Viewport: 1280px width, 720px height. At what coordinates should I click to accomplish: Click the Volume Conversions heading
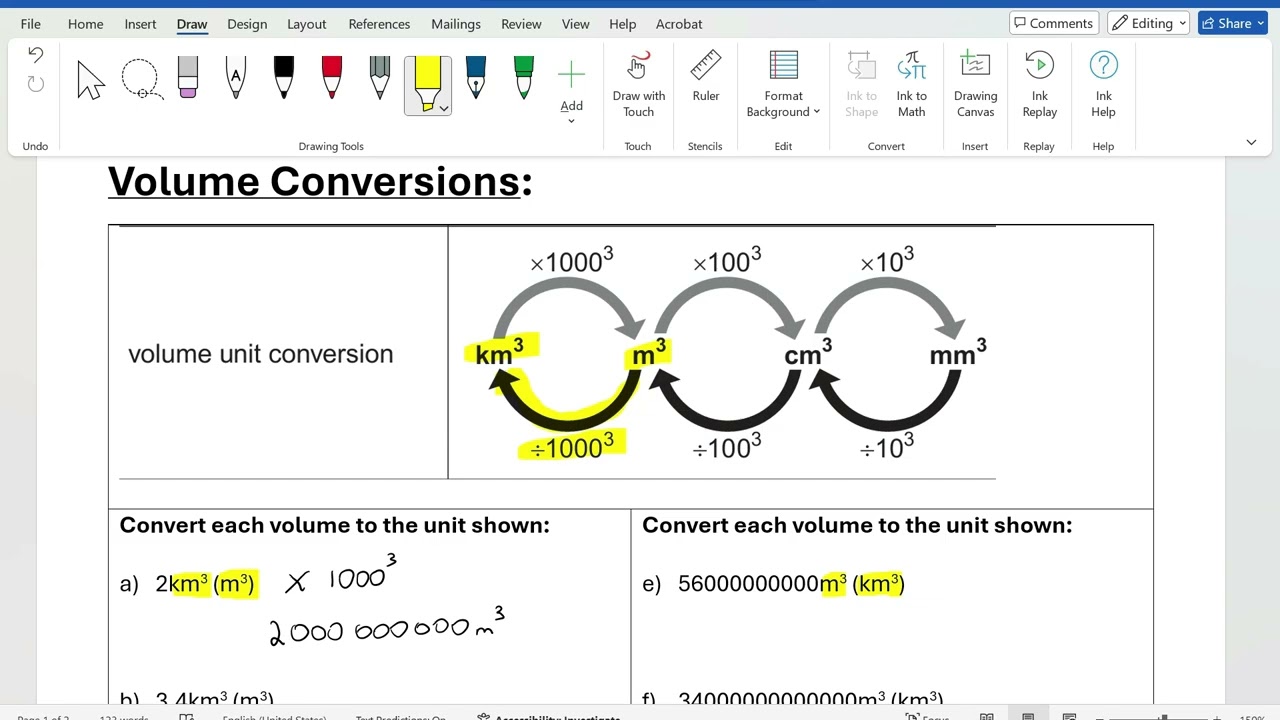[x=320, y=182]
